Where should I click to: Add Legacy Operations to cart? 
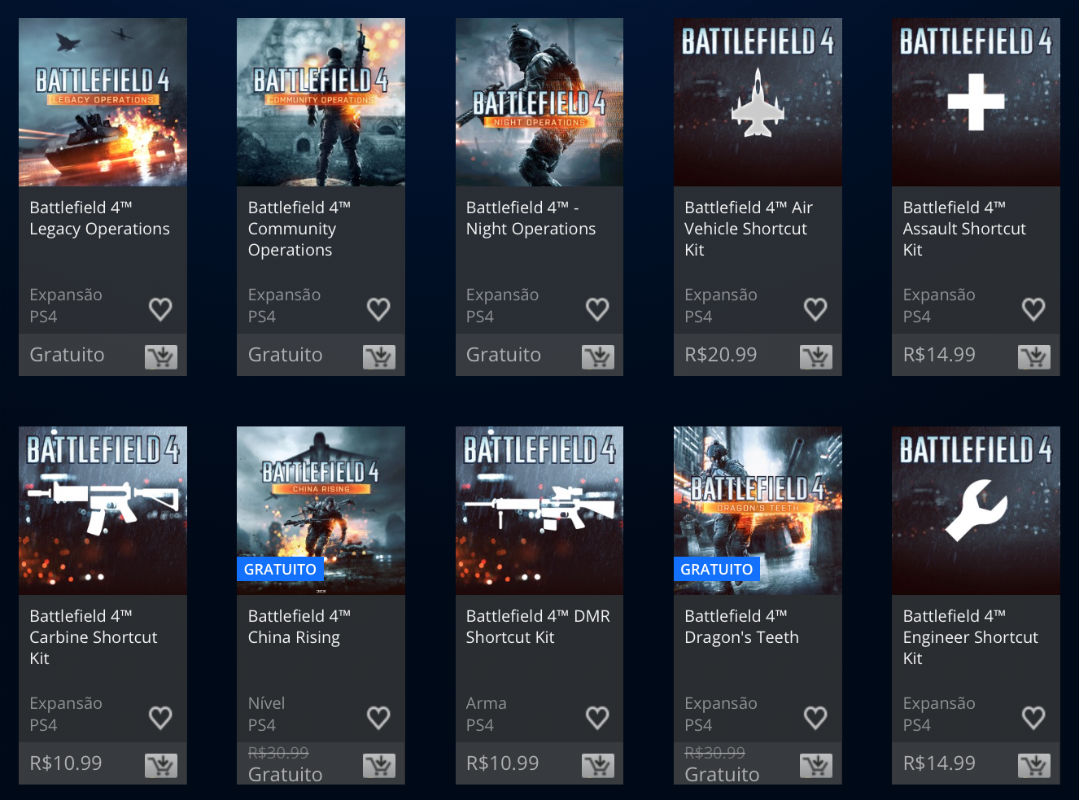point(161,356)
